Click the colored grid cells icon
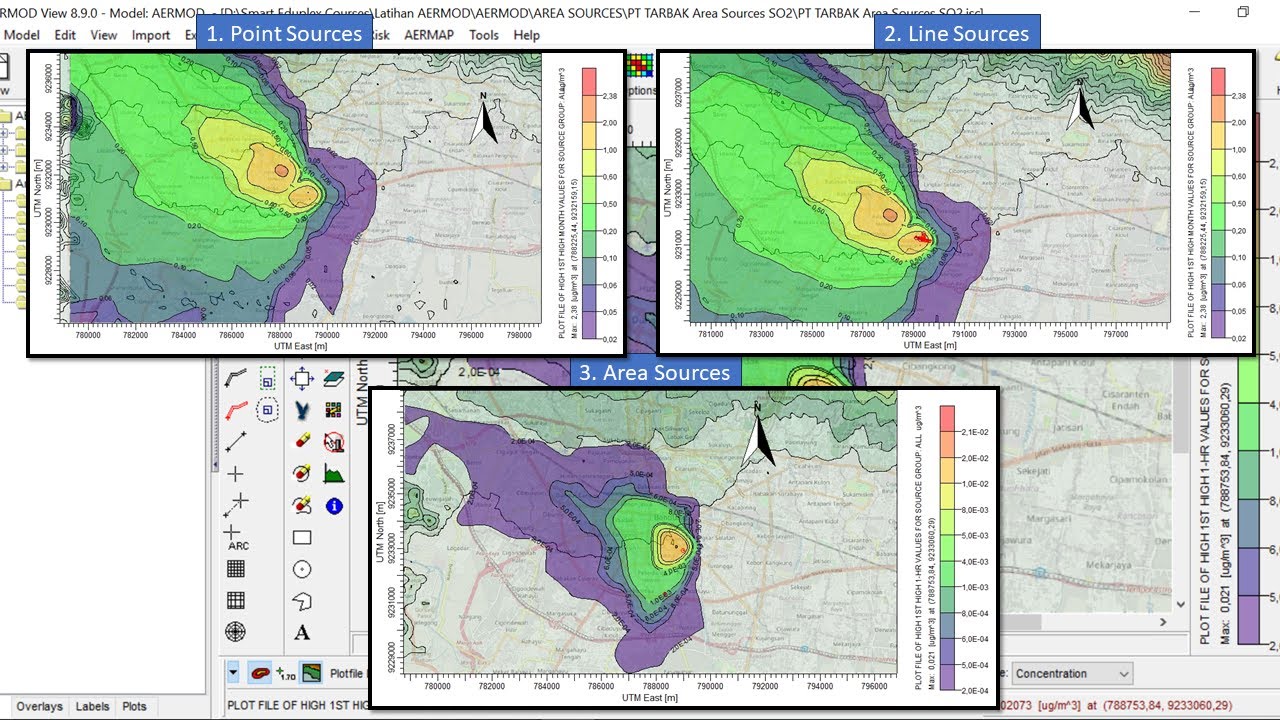 (334, 409)
